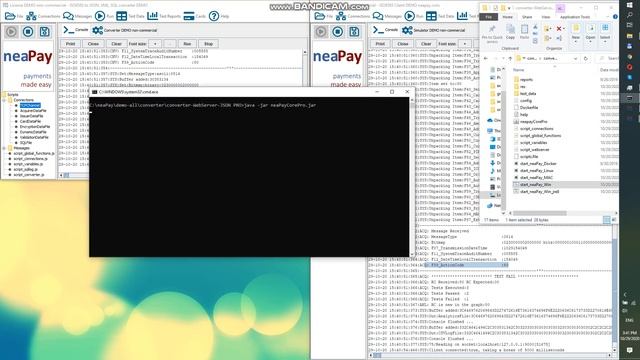640x360 pixels.
Task: Select EncryptionDataFile in scripts tree
Action: 35,127
